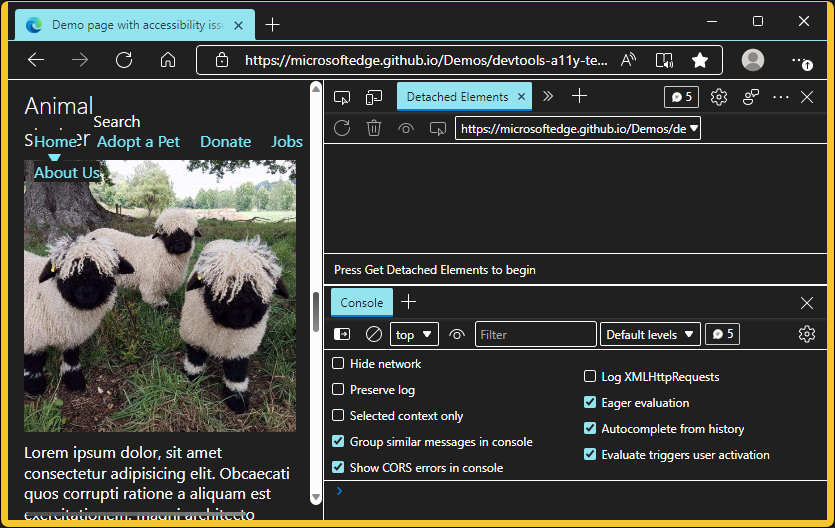Get detached elements refresh icon

coord(342,128)
